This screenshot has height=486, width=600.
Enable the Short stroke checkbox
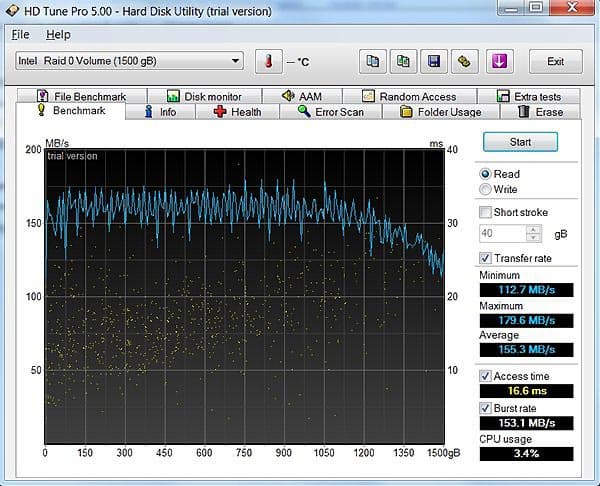click(x=486, y=212)
